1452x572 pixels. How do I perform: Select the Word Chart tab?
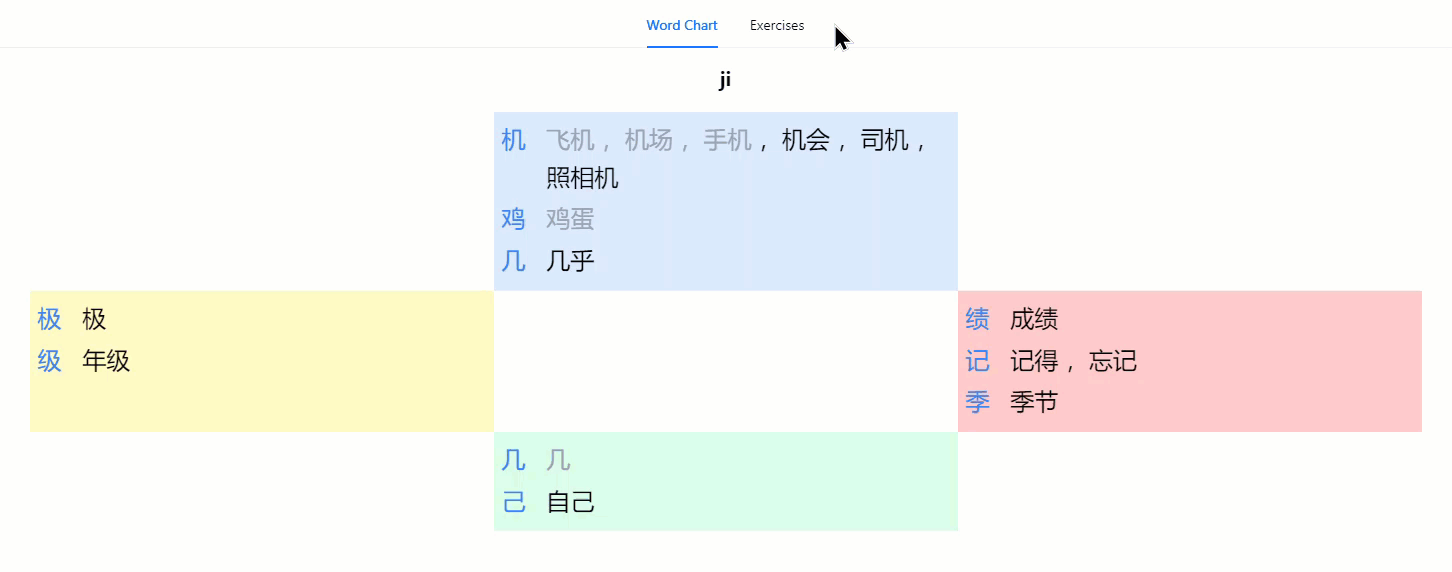pyautogui.click(x=681, y=26)
